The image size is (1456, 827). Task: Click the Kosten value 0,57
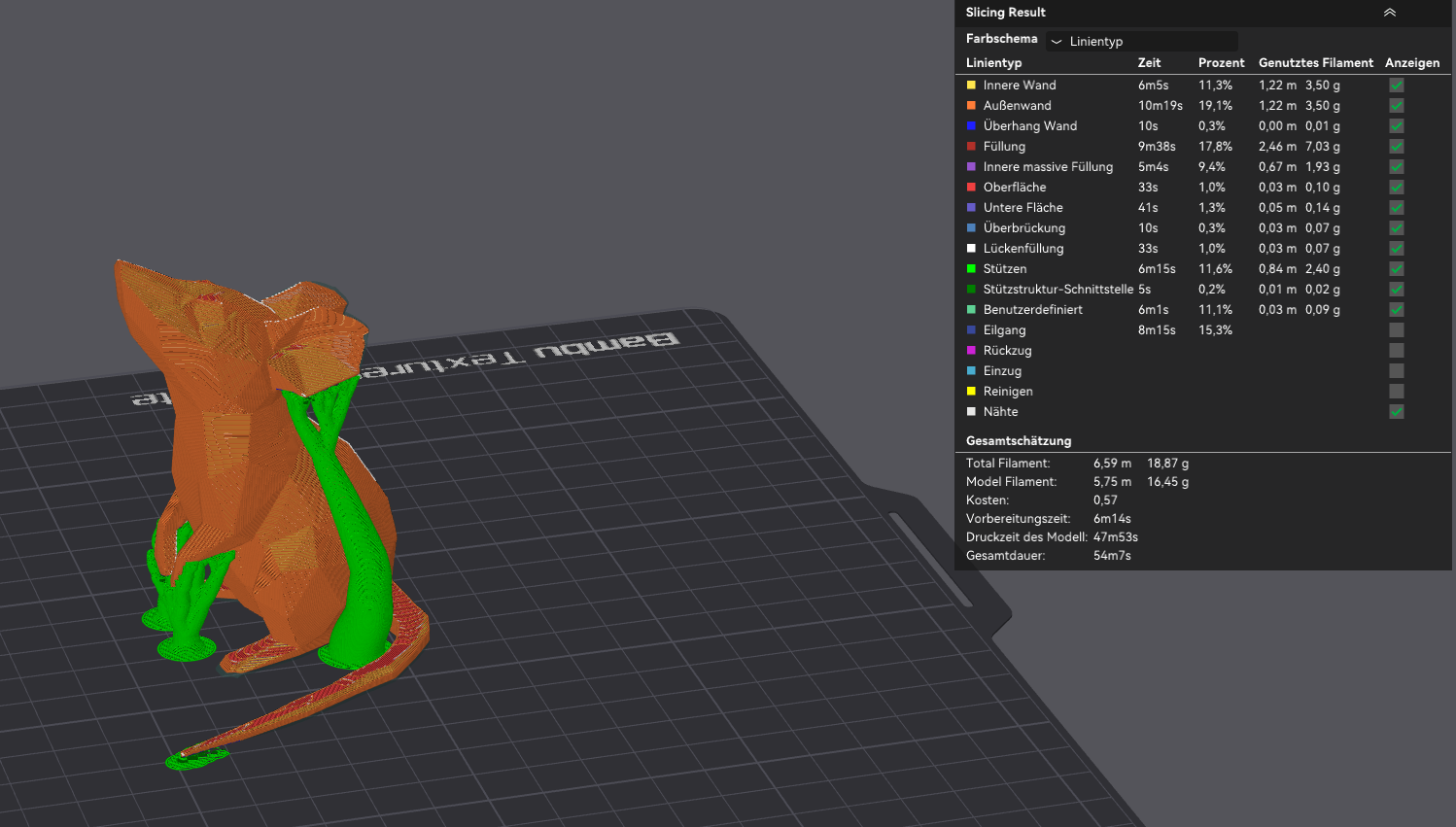(x=1105, y=500)
